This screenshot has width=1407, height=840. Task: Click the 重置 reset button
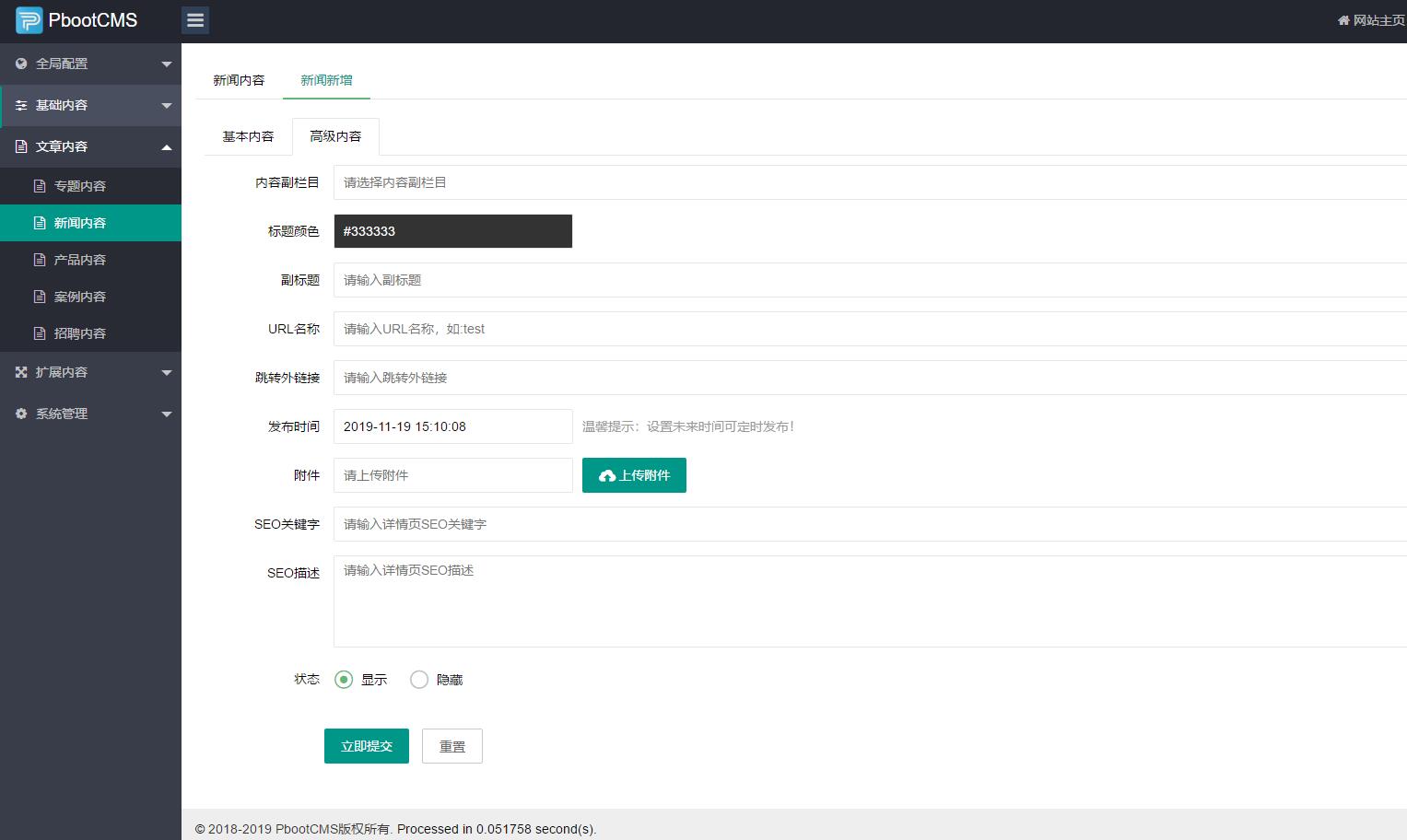(x=452, y=746)
